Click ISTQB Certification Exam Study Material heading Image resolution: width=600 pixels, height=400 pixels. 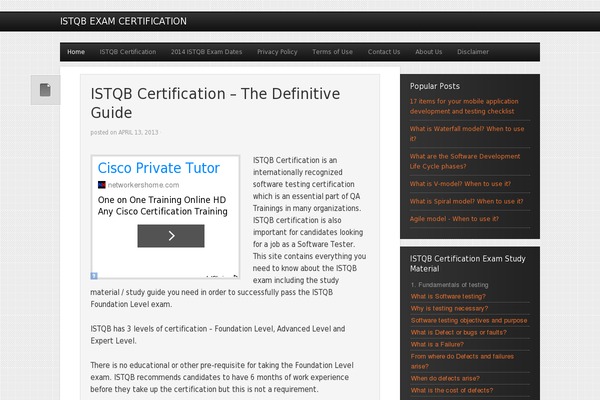click(468, 264)
